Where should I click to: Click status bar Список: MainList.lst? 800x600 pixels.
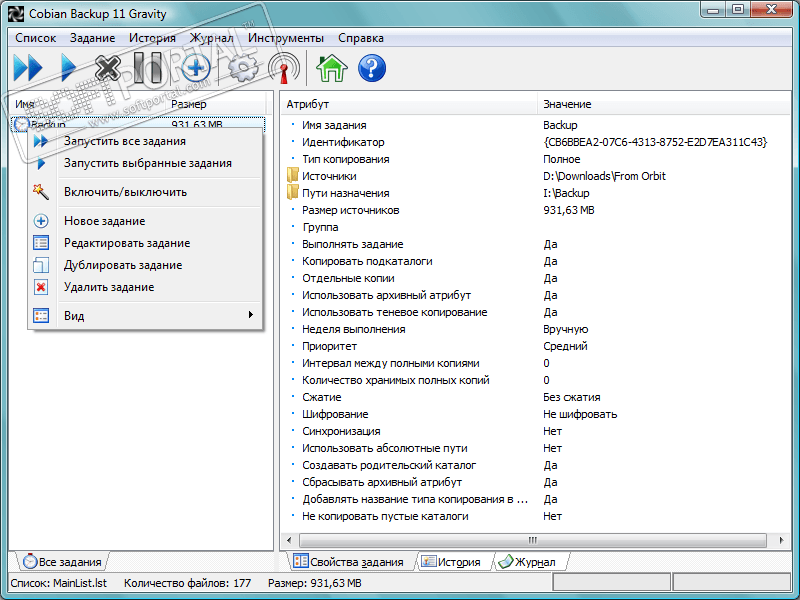59,583
